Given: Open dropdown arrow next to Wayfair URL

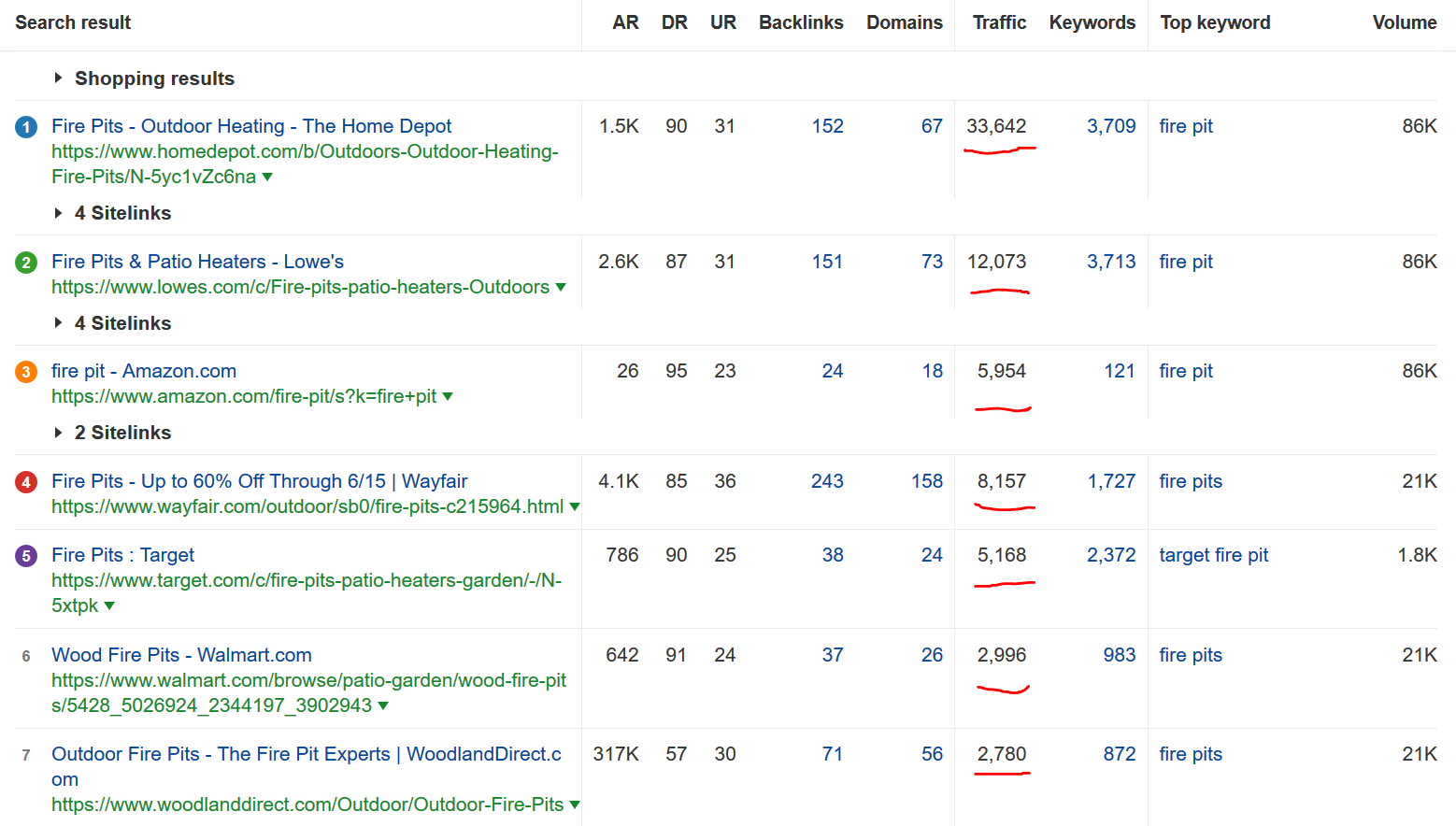Looking at the screenshot, I should [575, 507].
